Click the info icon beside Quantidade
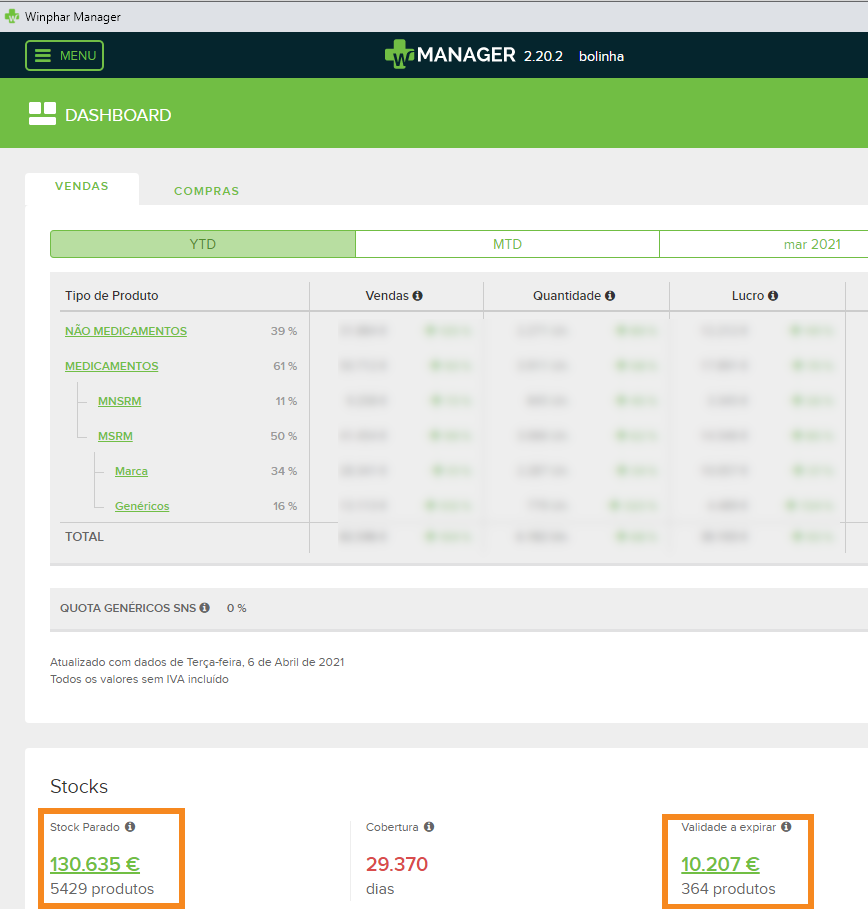The width and height of the screenshot is (868, 909). [x=610, y=296]
